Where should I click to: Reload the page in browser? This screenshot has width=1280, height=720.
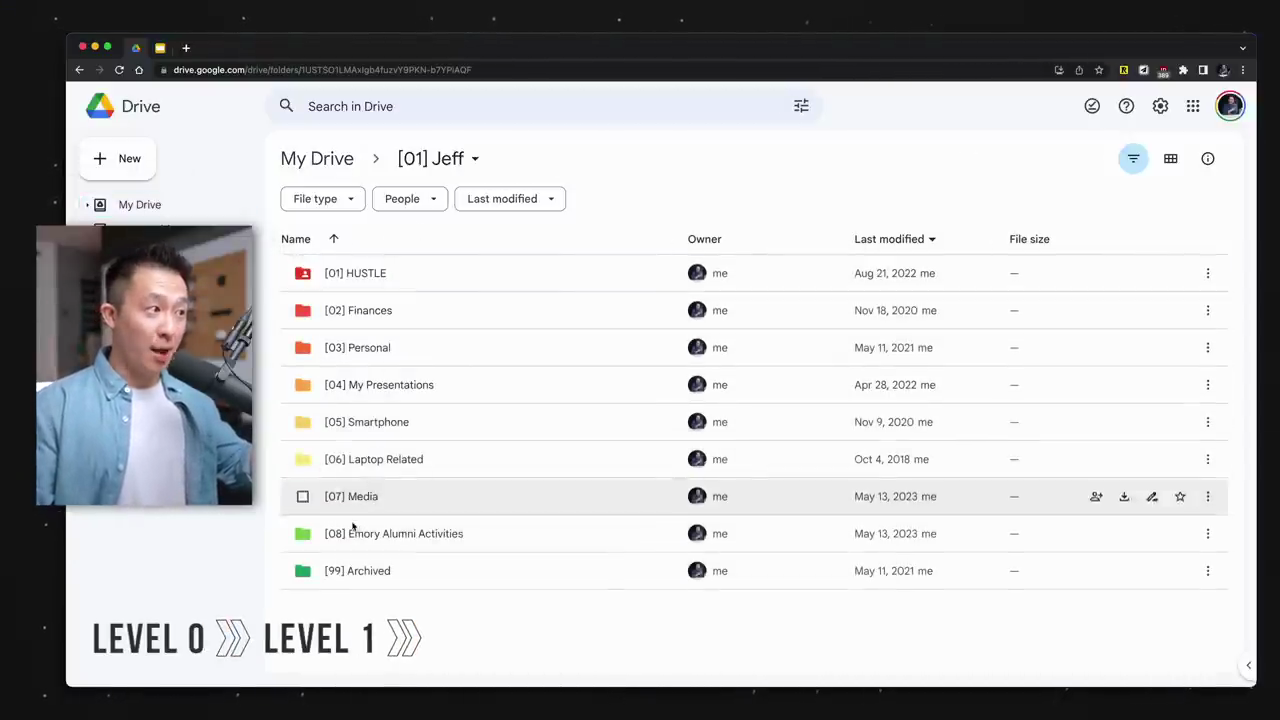tap(119, 70)
